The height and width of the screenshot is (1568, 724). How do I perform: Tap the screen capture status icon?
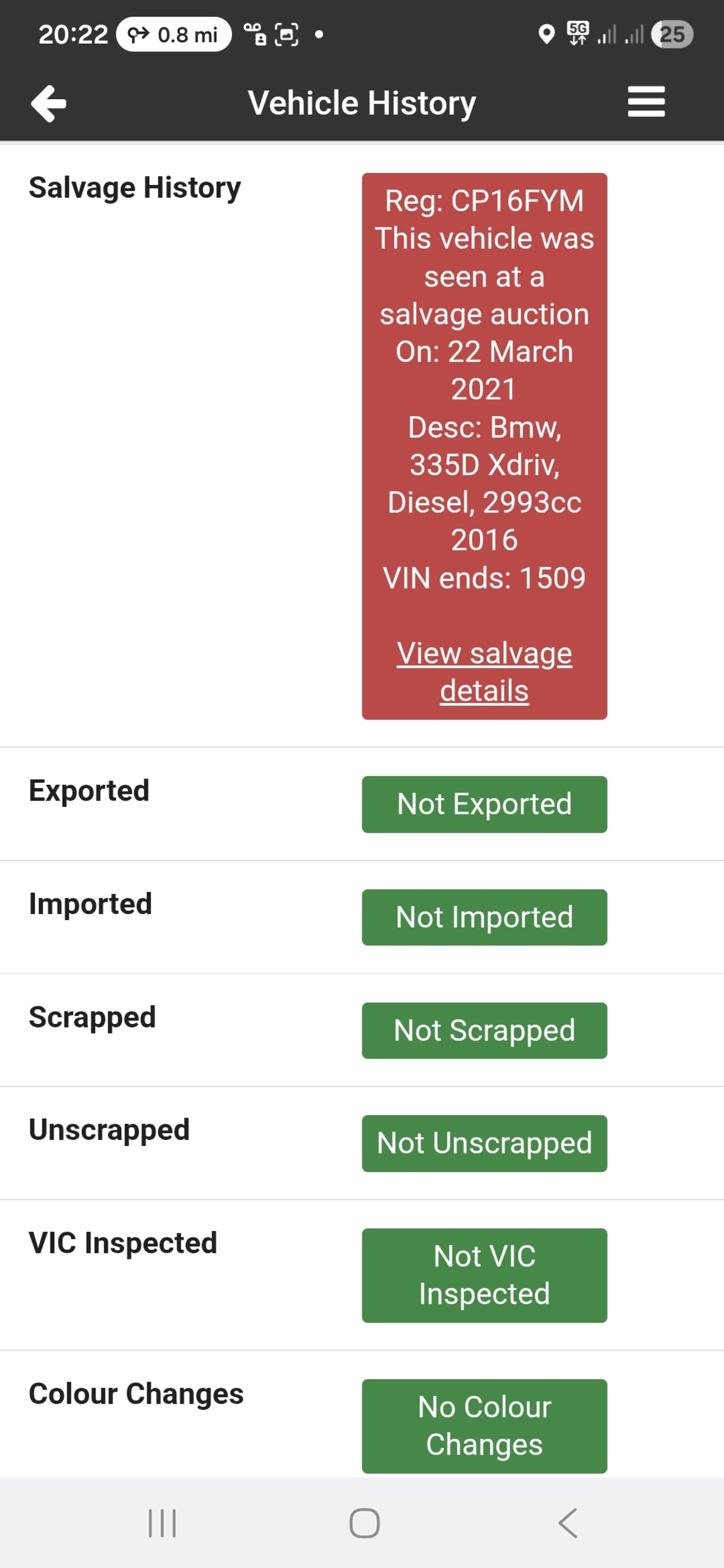tap(287, 35)
